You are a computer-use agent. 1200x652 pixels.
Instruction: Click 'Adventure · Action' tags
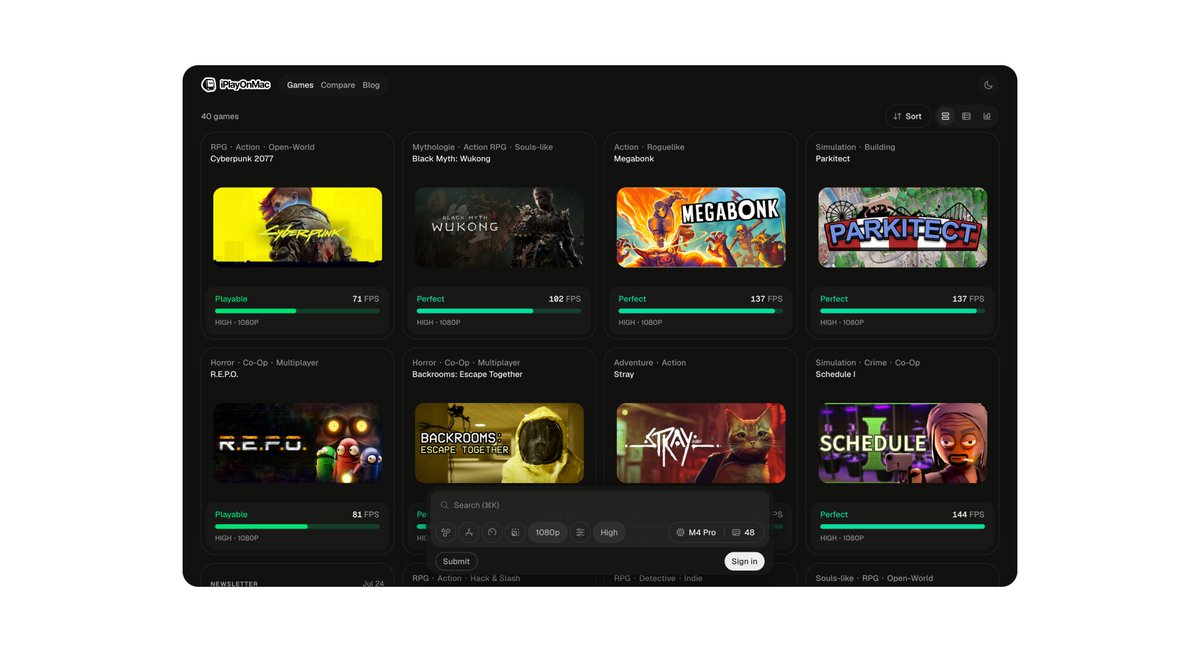point(650,363)
